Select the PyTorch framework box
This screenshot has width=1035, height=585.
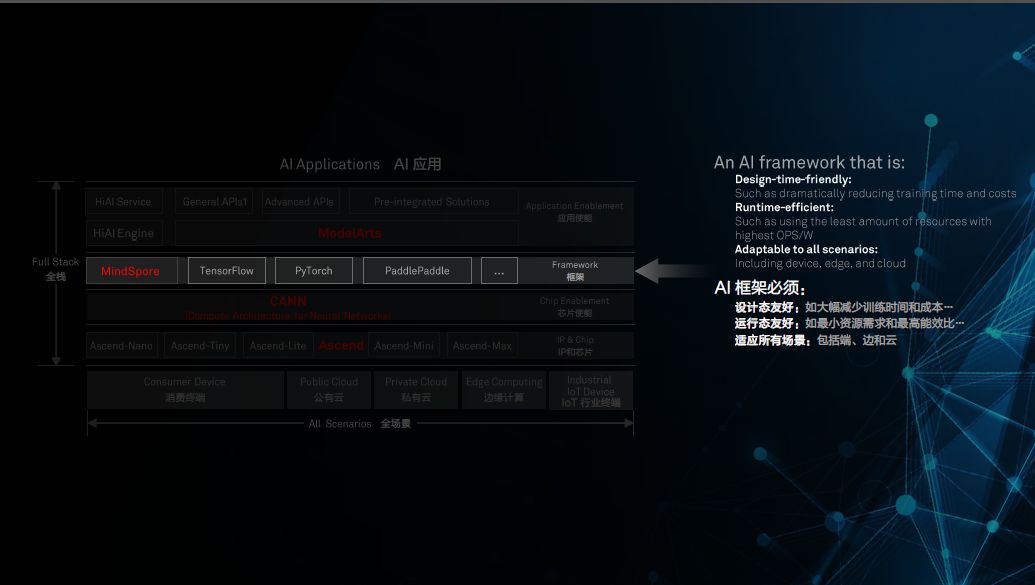point(314,271)
